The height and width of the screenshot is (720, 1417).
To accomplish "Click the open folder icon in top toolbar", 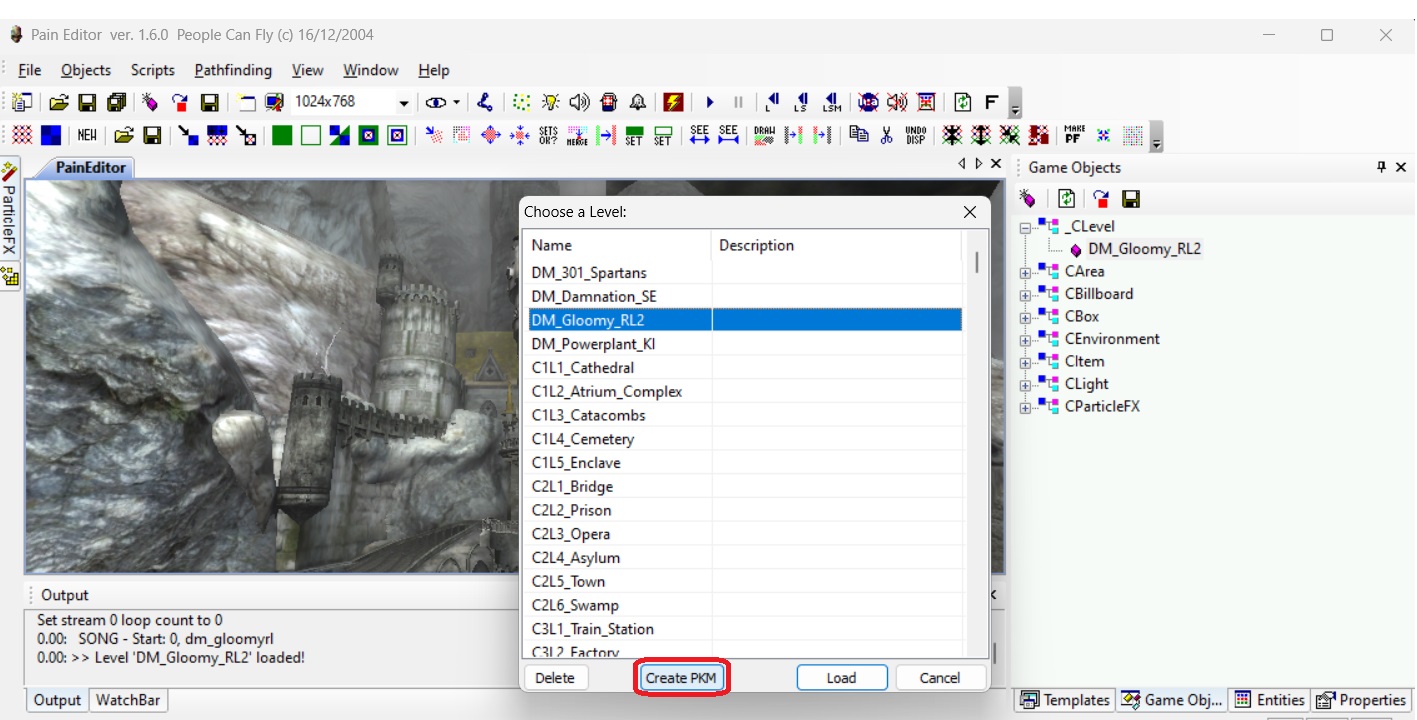I will pos(58,102).
